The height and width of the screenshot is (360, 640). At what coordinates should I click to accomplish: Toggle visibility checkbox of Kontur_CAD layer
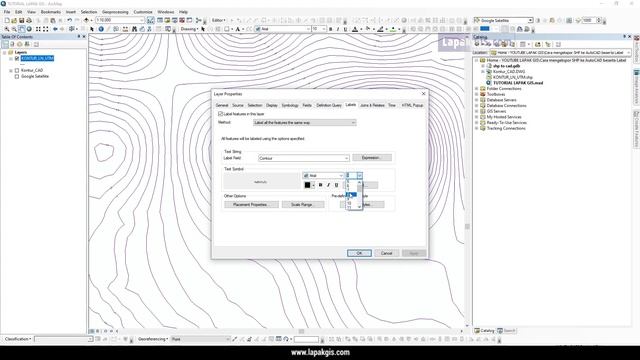point(17,70)
